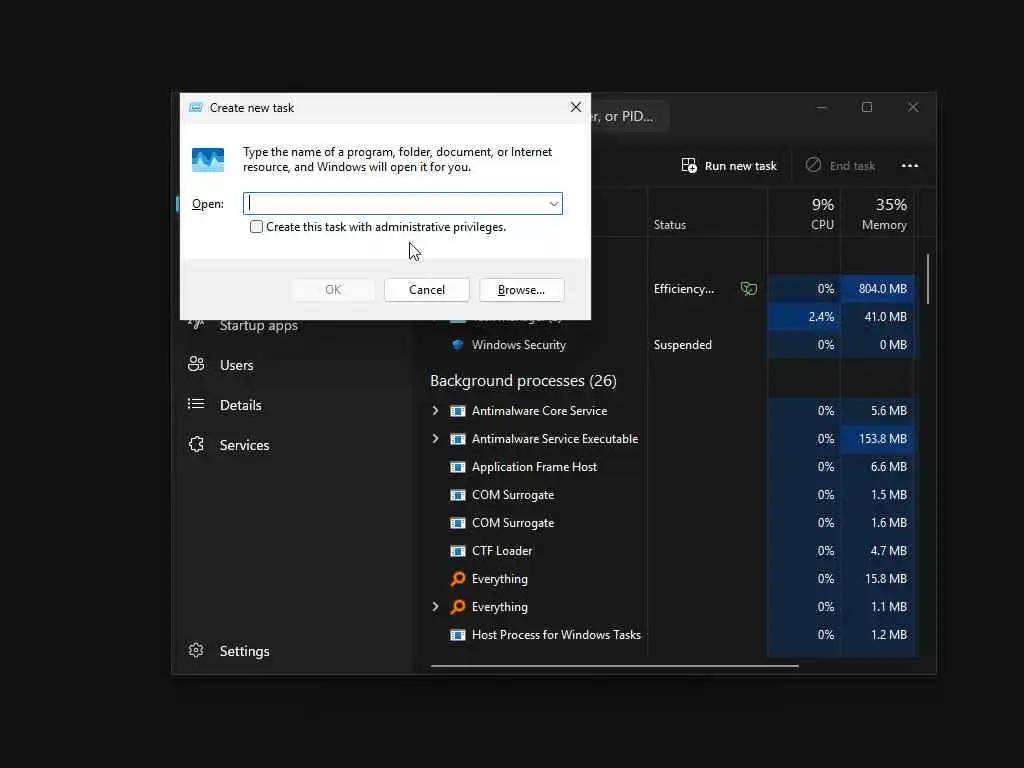1024x768 pixels.
Task: Cancel the Create new task dialog
Action: pos(426,289)
